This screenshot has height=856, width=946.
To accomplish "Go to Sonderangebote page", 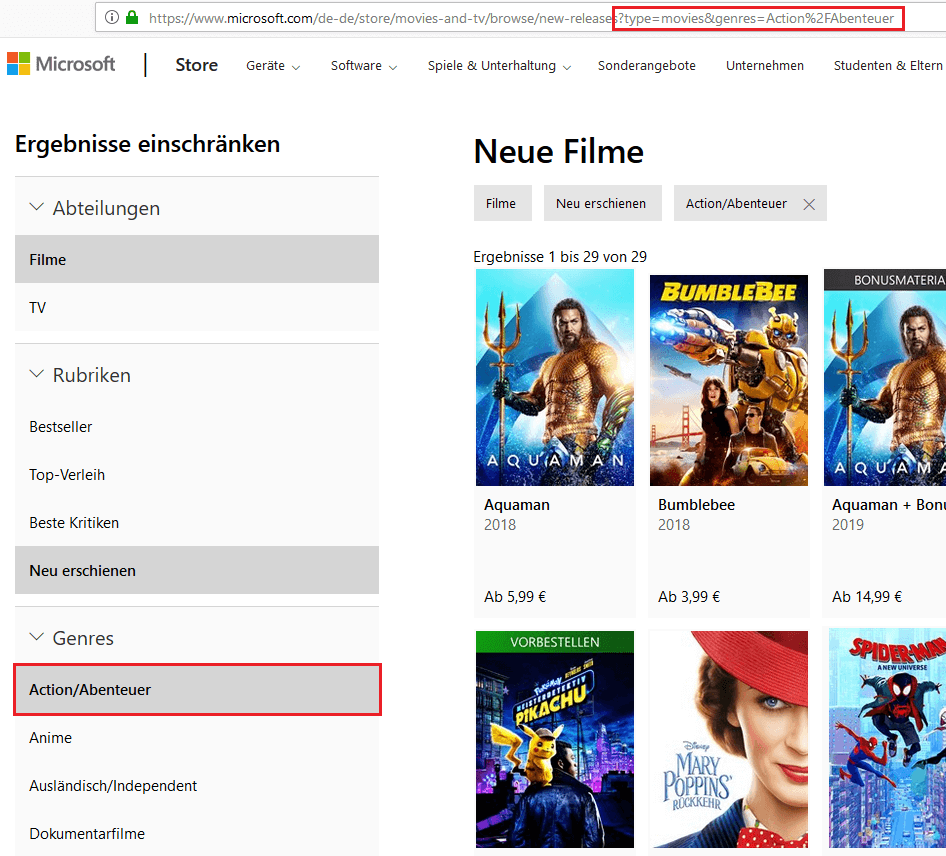I will 646,66.
